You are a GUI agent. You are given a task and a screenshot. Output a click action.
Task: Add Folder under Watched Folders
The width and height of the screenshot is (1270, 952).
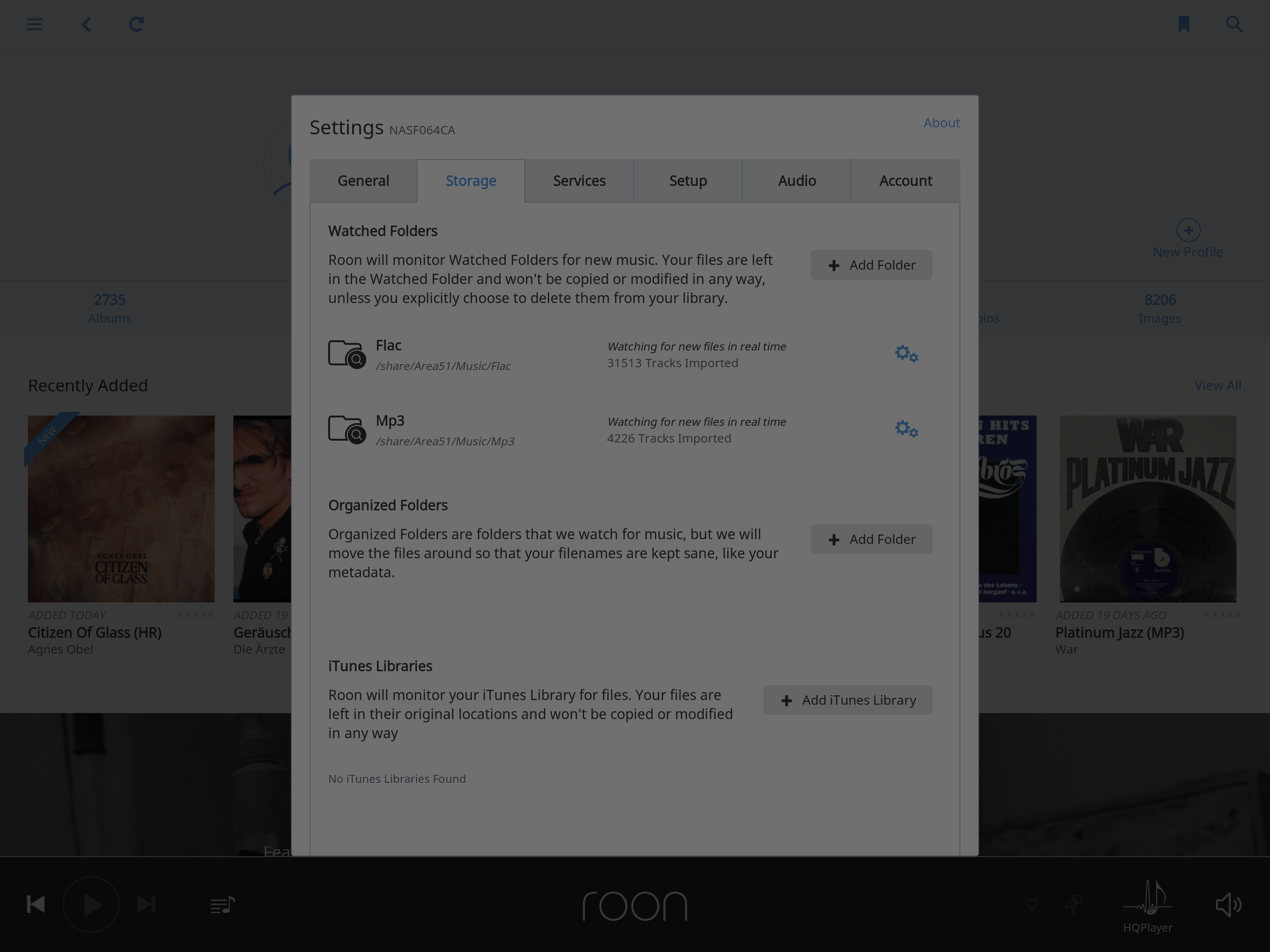(871, 264)
